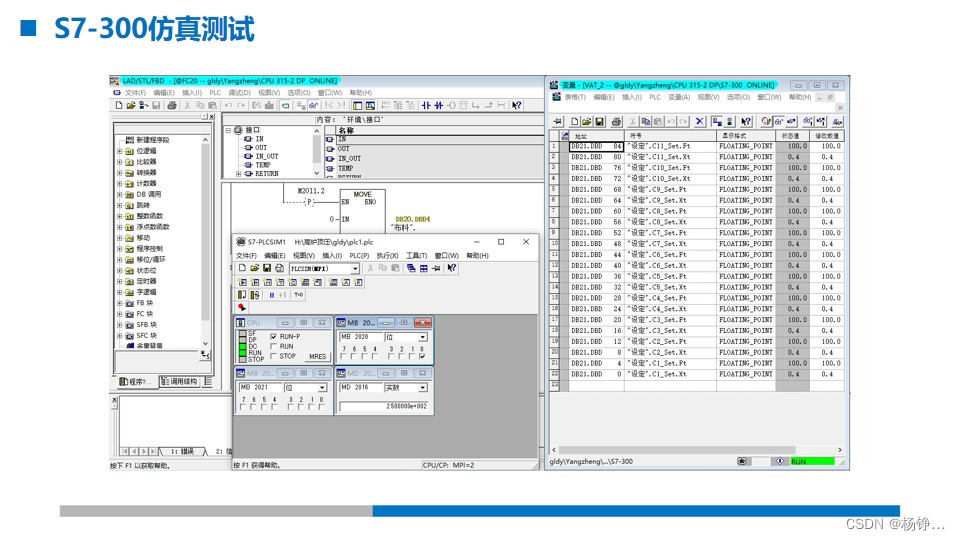
Task: Toggle bit 7 checkbox of MB 2021
Action: click(x=243, y=407)
